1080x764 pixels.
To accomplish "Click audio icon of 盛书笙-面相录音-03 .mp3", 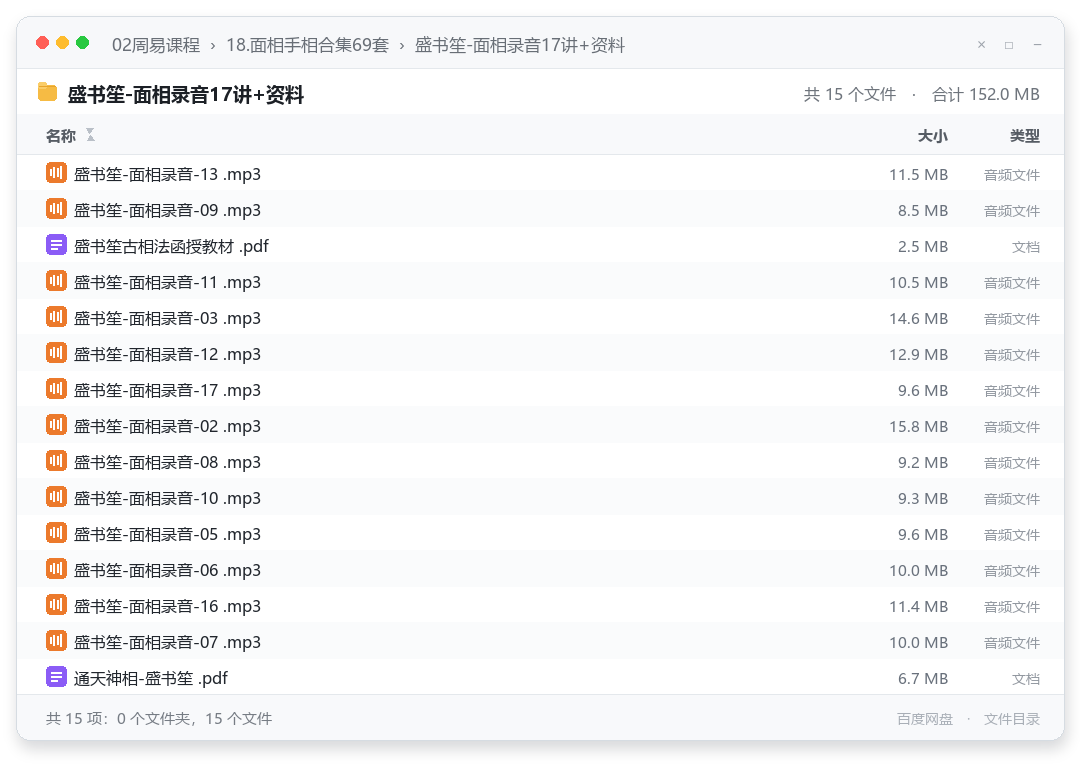I will [56, 317].
